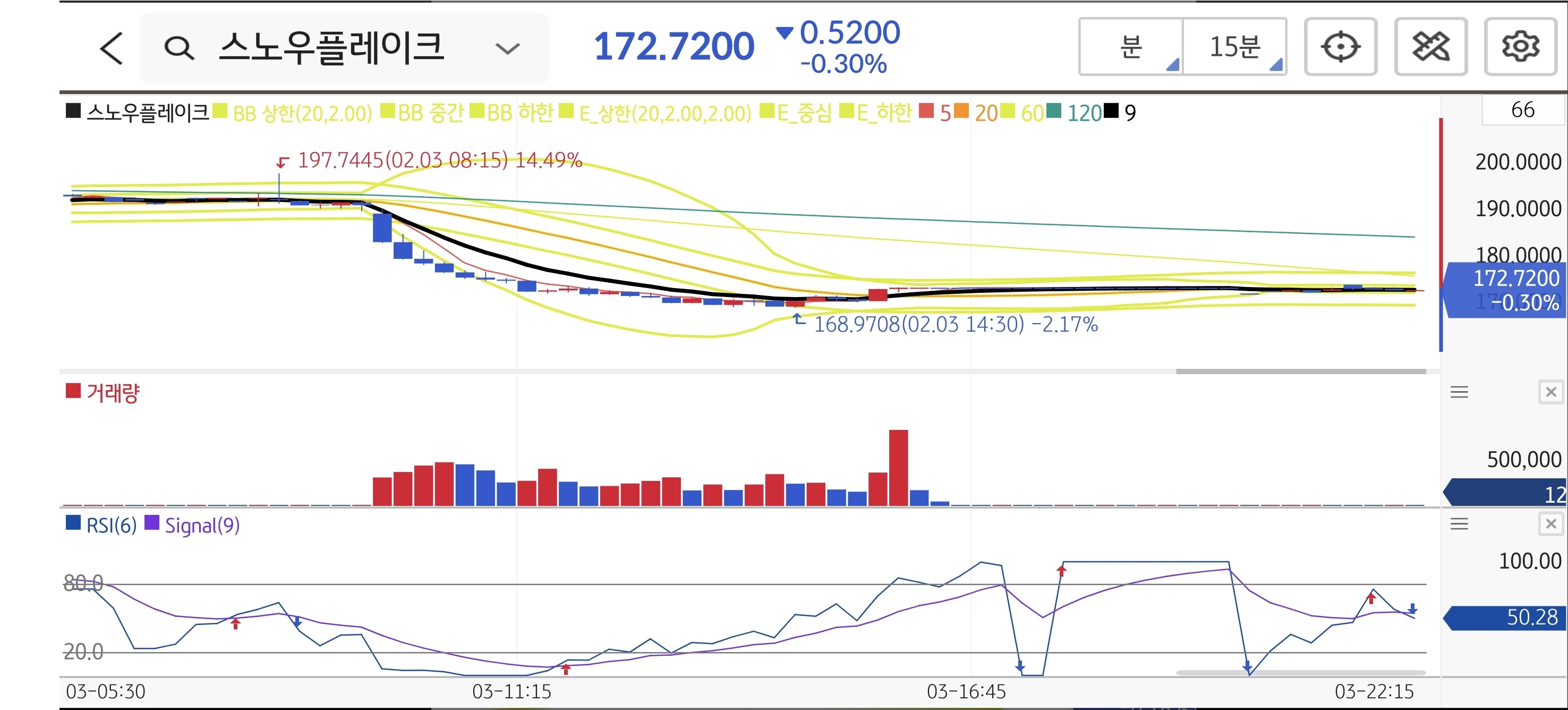Open volume panel hamburger menu
1568x710 pixels.
[x=1459, y=392]
